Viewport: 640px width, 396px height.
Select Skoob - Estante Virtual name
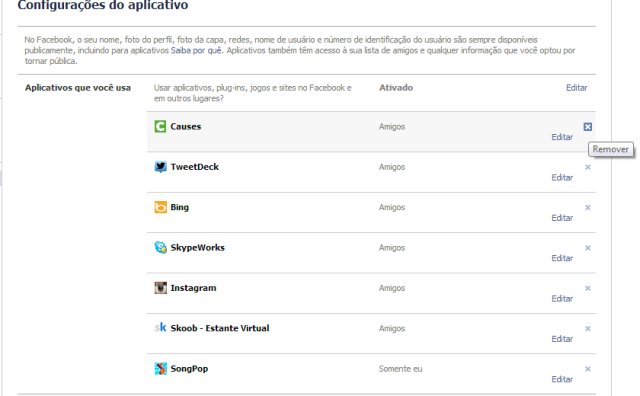(220, 328)
